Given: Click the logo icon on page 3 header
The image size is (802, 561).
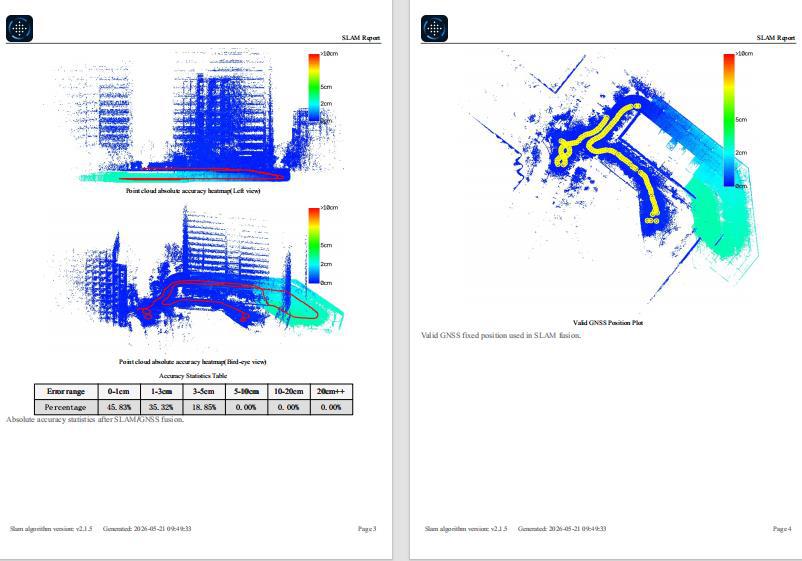Looking at the screenshot, I should (x=19, y=28).
